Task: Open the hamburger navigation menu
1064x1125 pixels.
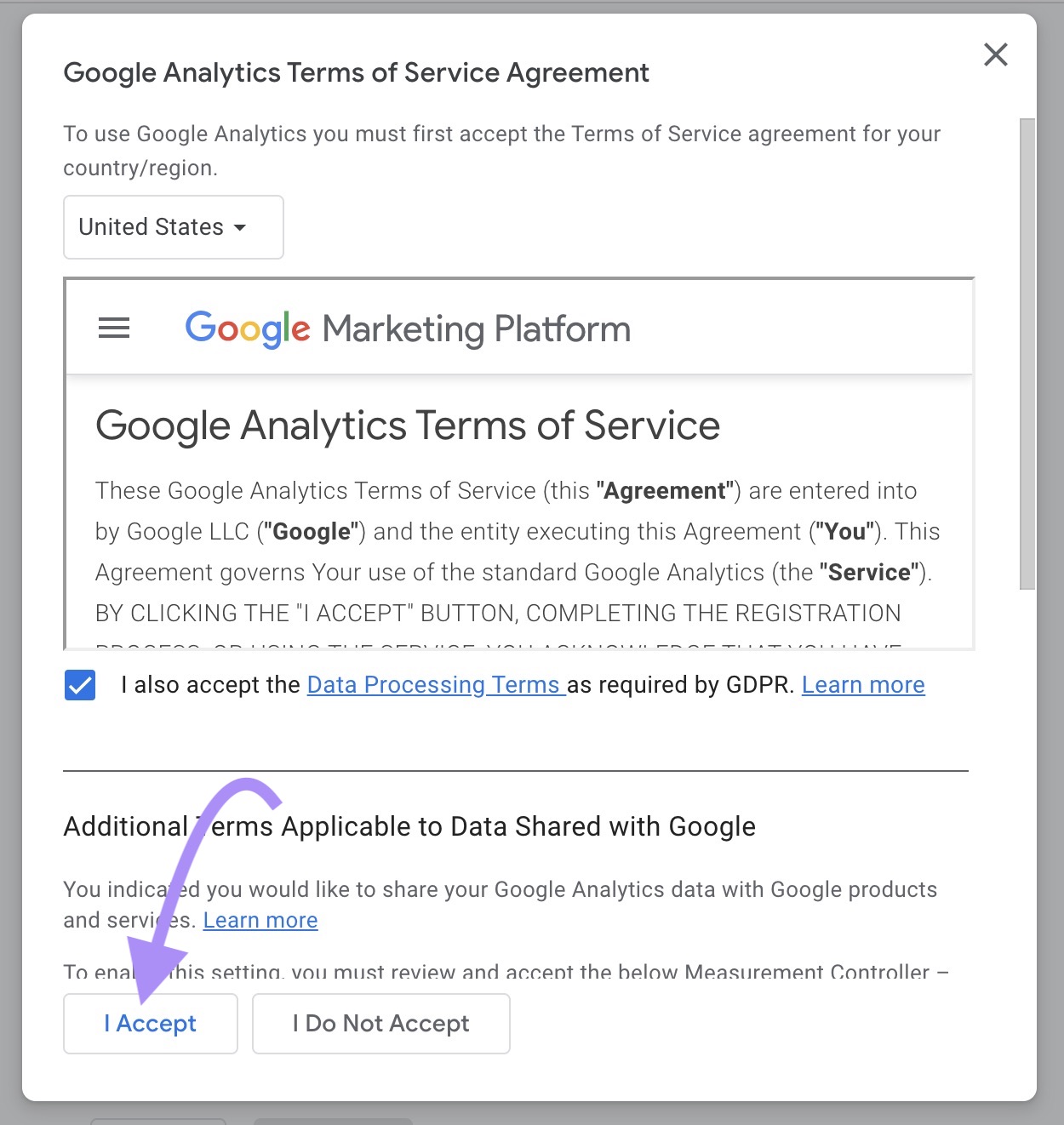Action: click(113, 328)
